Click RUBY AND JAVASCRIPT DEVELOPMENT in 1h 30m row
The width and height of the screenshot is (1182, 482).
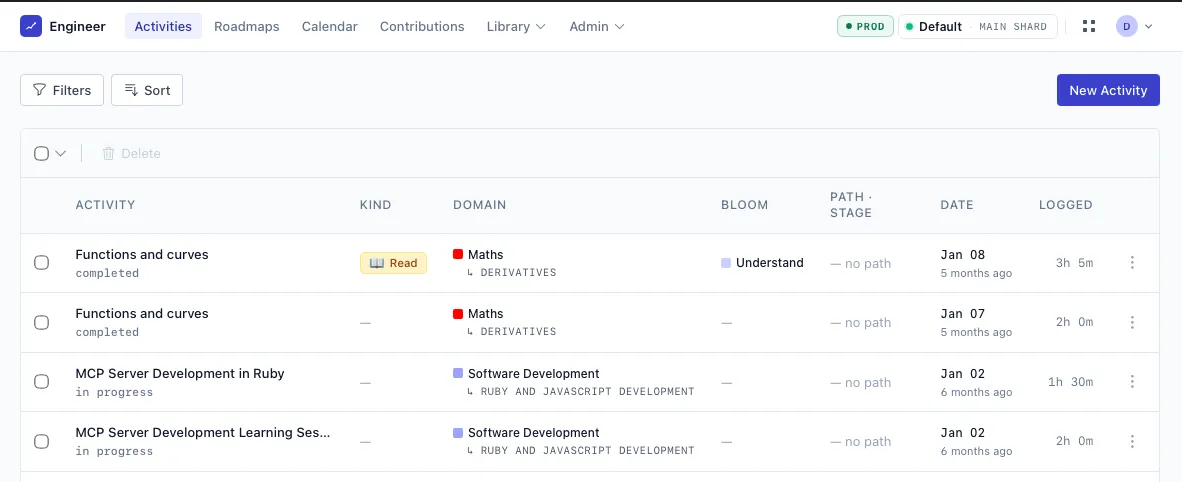click(x=587, y=391)
